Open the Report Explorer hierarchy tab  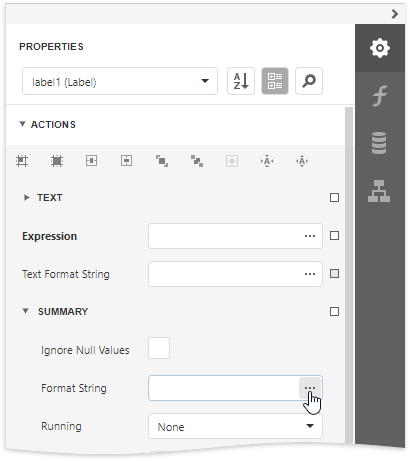(x=380, y=191)
